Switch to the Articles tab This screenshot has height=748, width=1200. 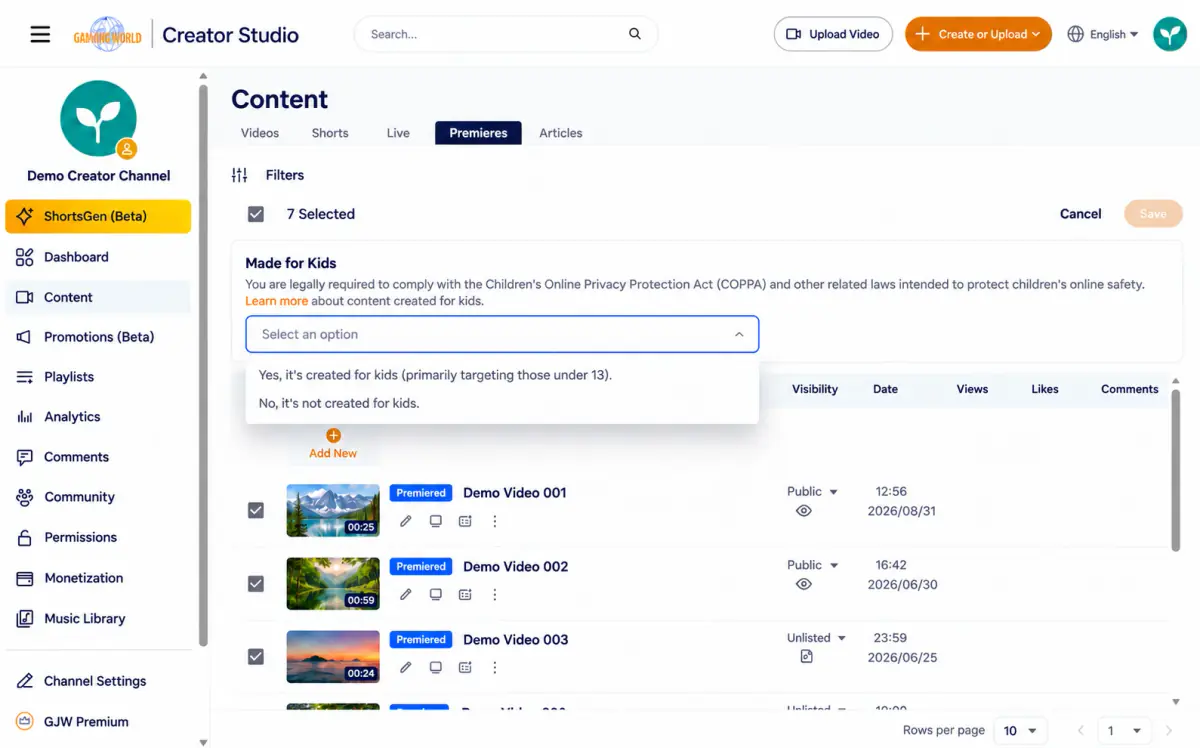[x=561, y=133]
